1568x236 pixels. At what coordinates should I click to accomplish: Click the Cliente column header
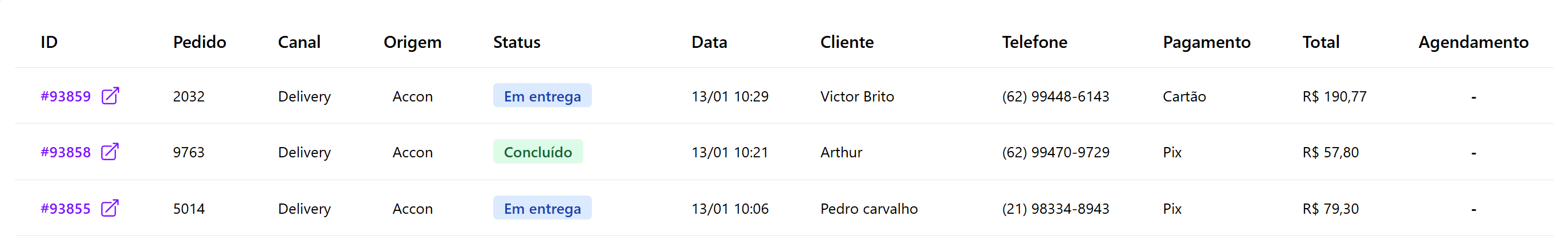point(847,42)
